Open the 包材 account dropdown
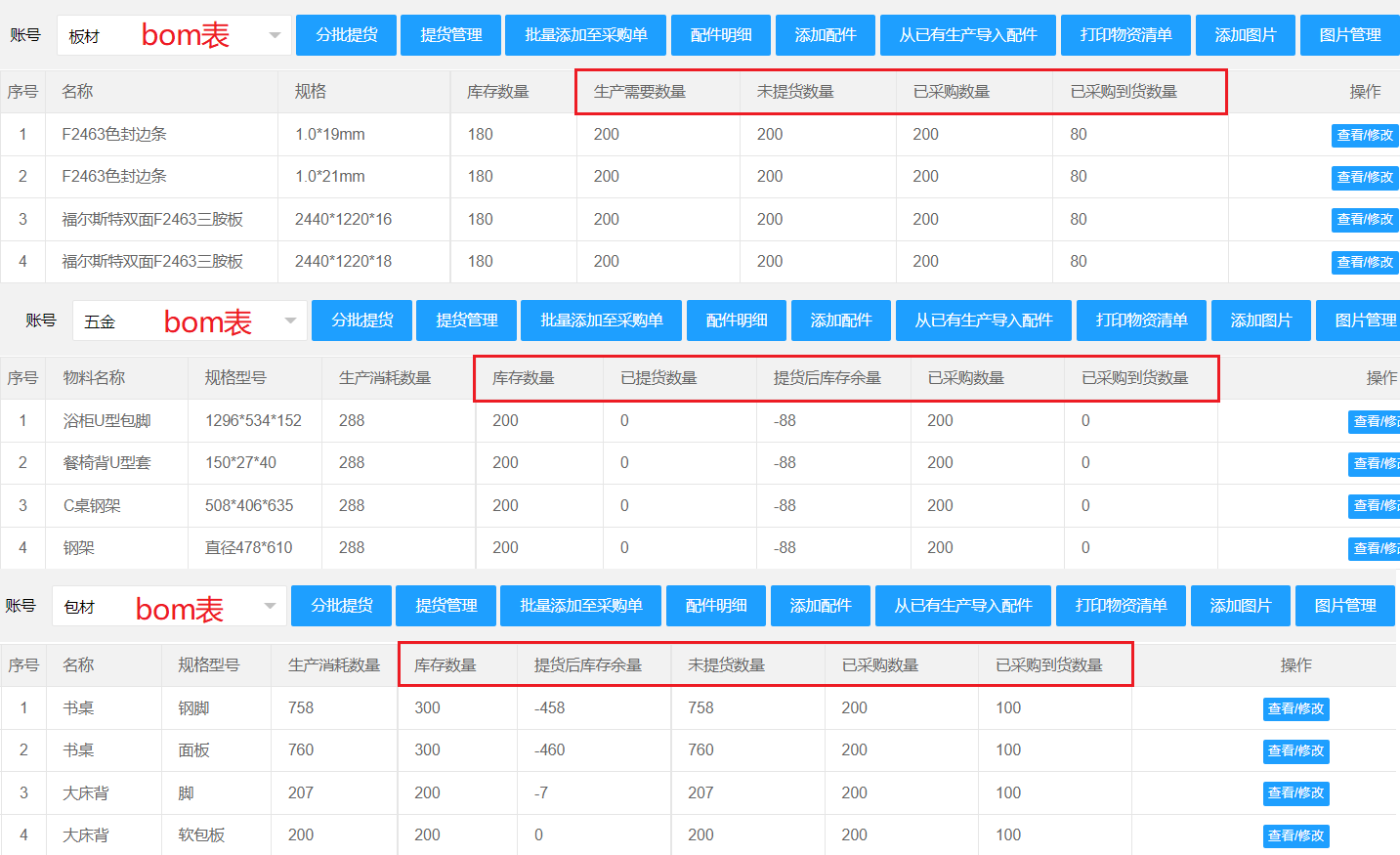 point(169,606)
